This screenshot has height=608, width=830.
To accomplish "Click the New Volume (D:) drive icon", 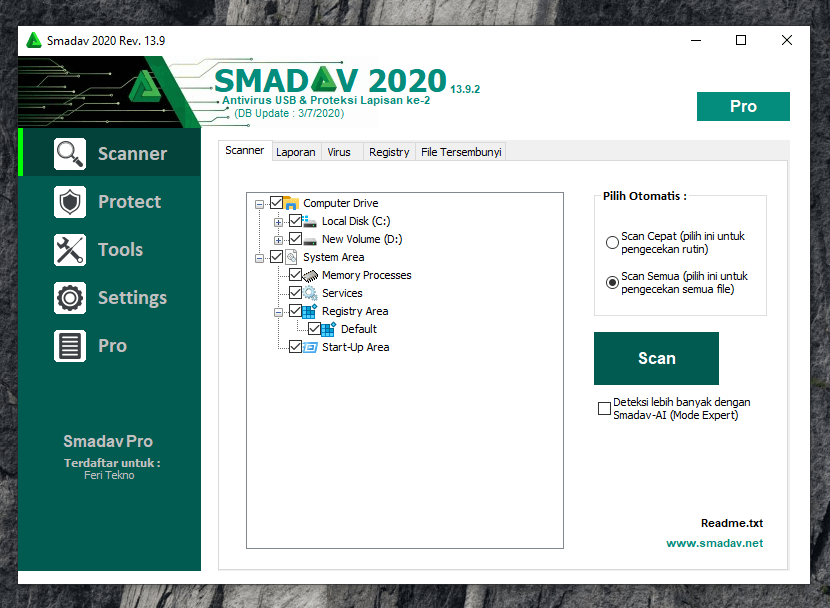I will (x=310, y=241).
